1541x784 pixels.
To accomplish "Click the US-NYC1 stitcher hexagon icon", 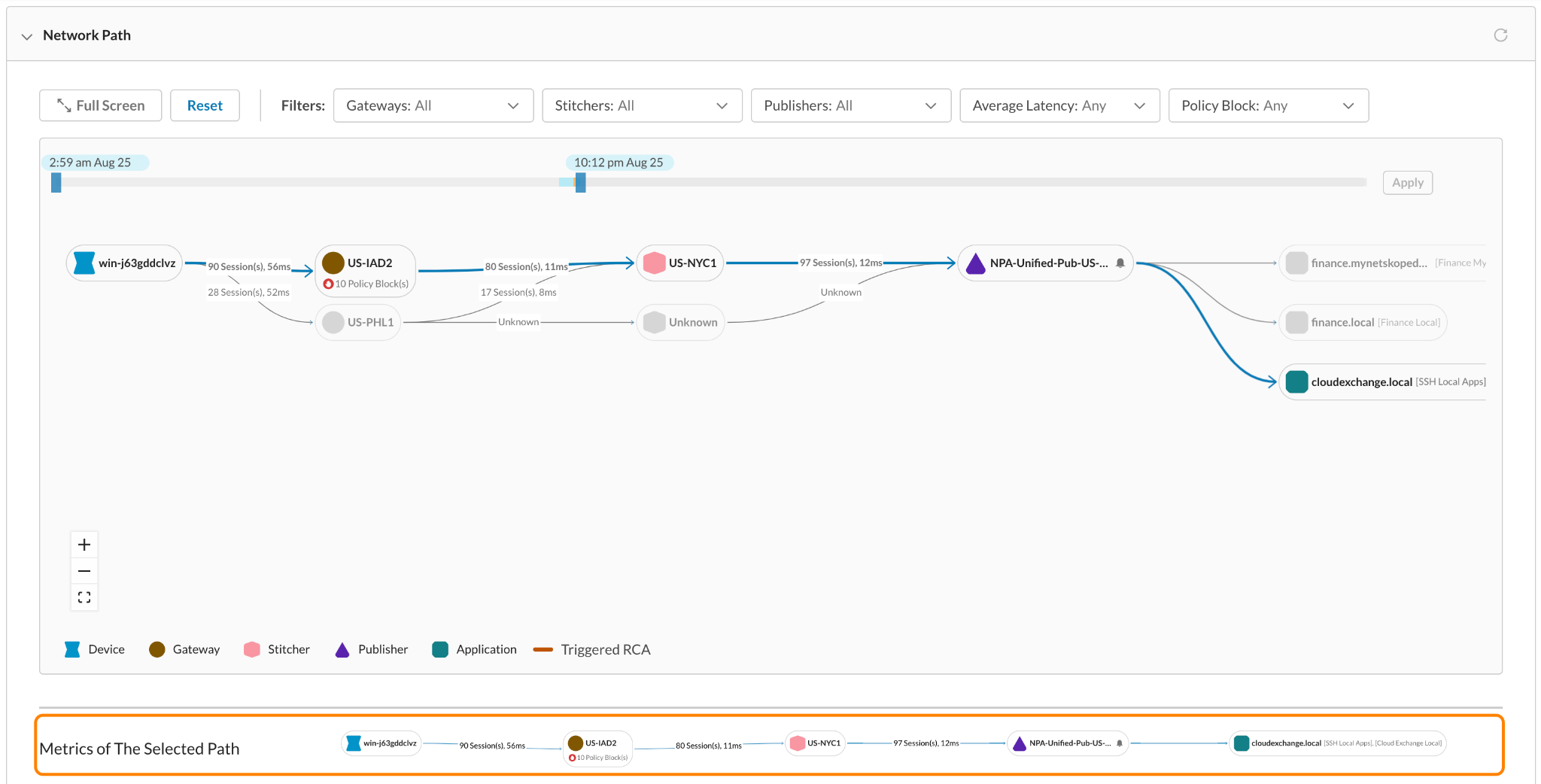I will tap(655, 263).
